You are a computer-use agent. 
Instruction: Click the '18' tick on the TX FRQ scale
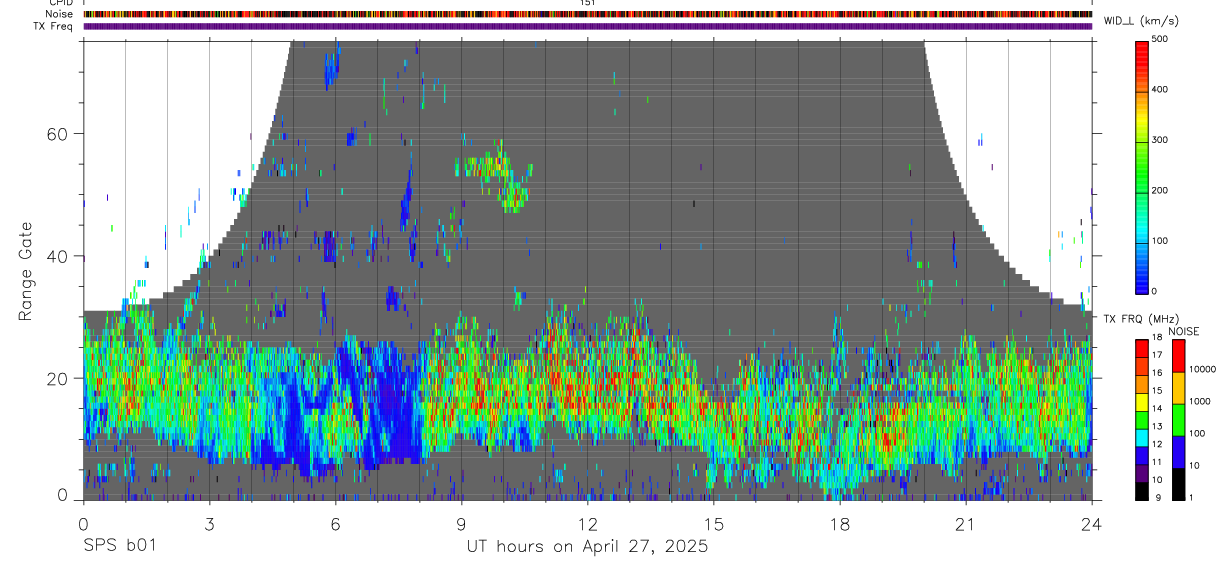tap(1158, 338)
